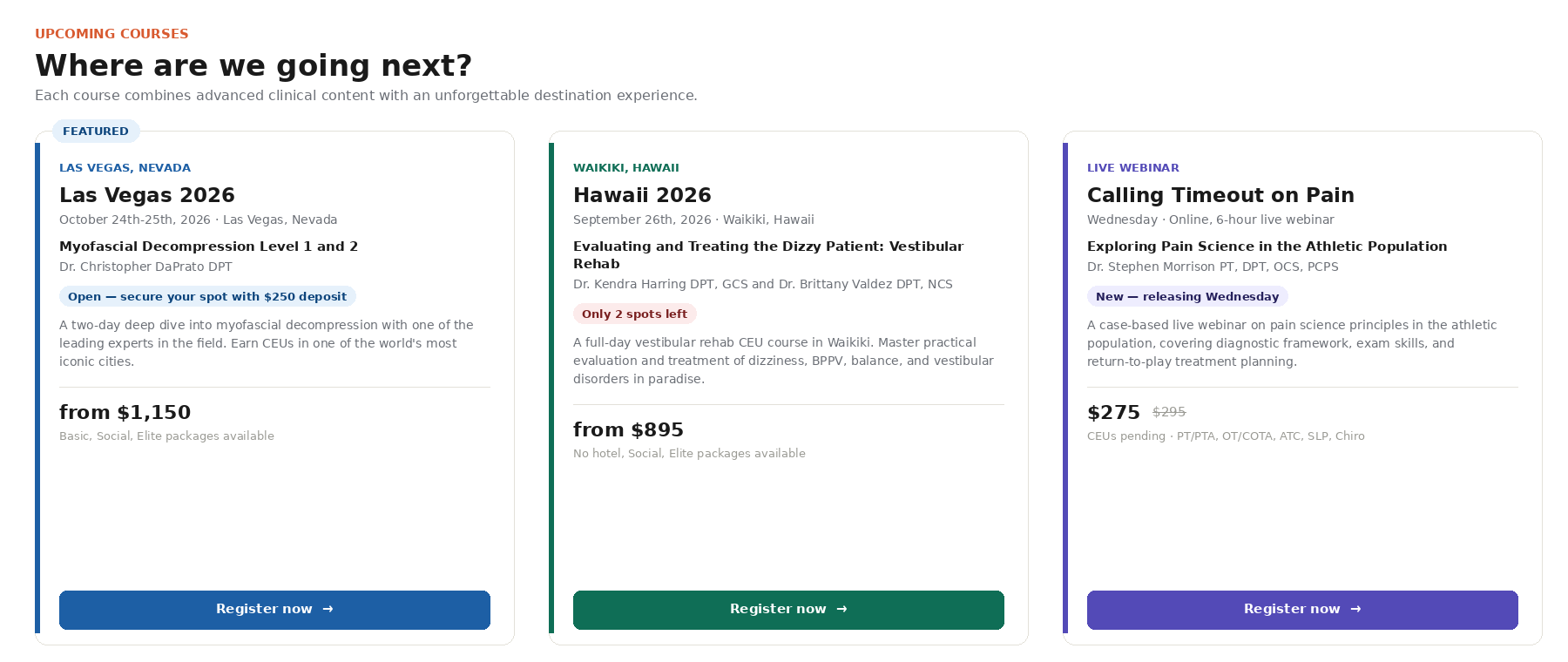Select the FEATURED badge on the first card
1568x662 pixels.
click(96, 132)
